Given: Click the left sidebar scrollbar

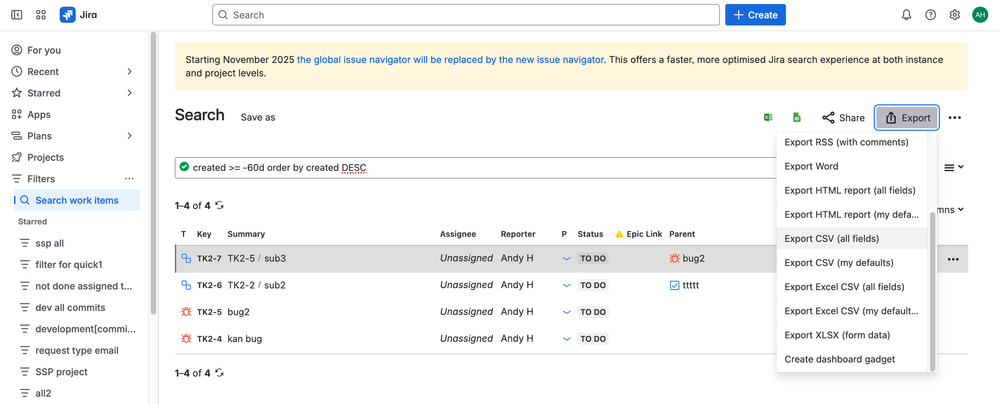Looking at the screenshot, I should pyautogui.click(x=153, y=173).
